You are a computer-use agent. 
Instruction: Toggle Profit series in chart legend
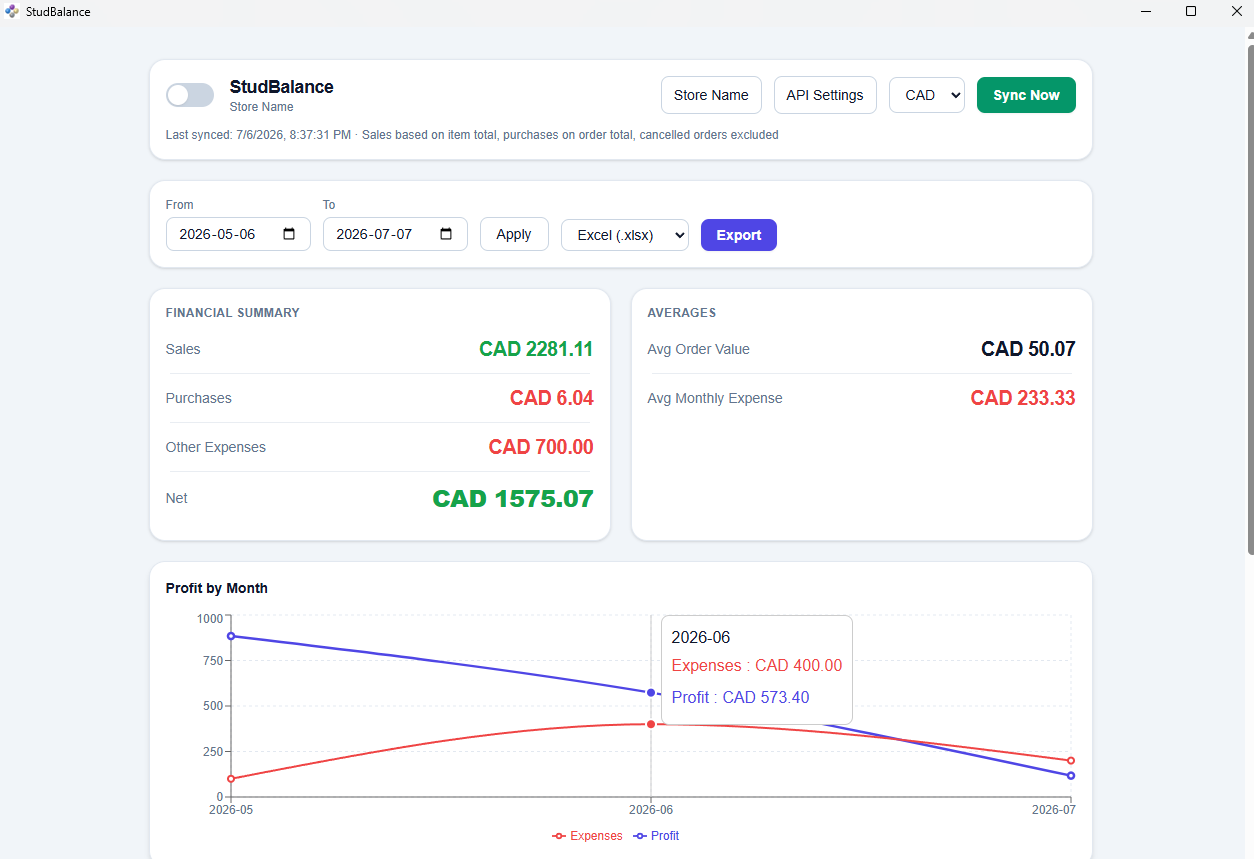(656, 836)
